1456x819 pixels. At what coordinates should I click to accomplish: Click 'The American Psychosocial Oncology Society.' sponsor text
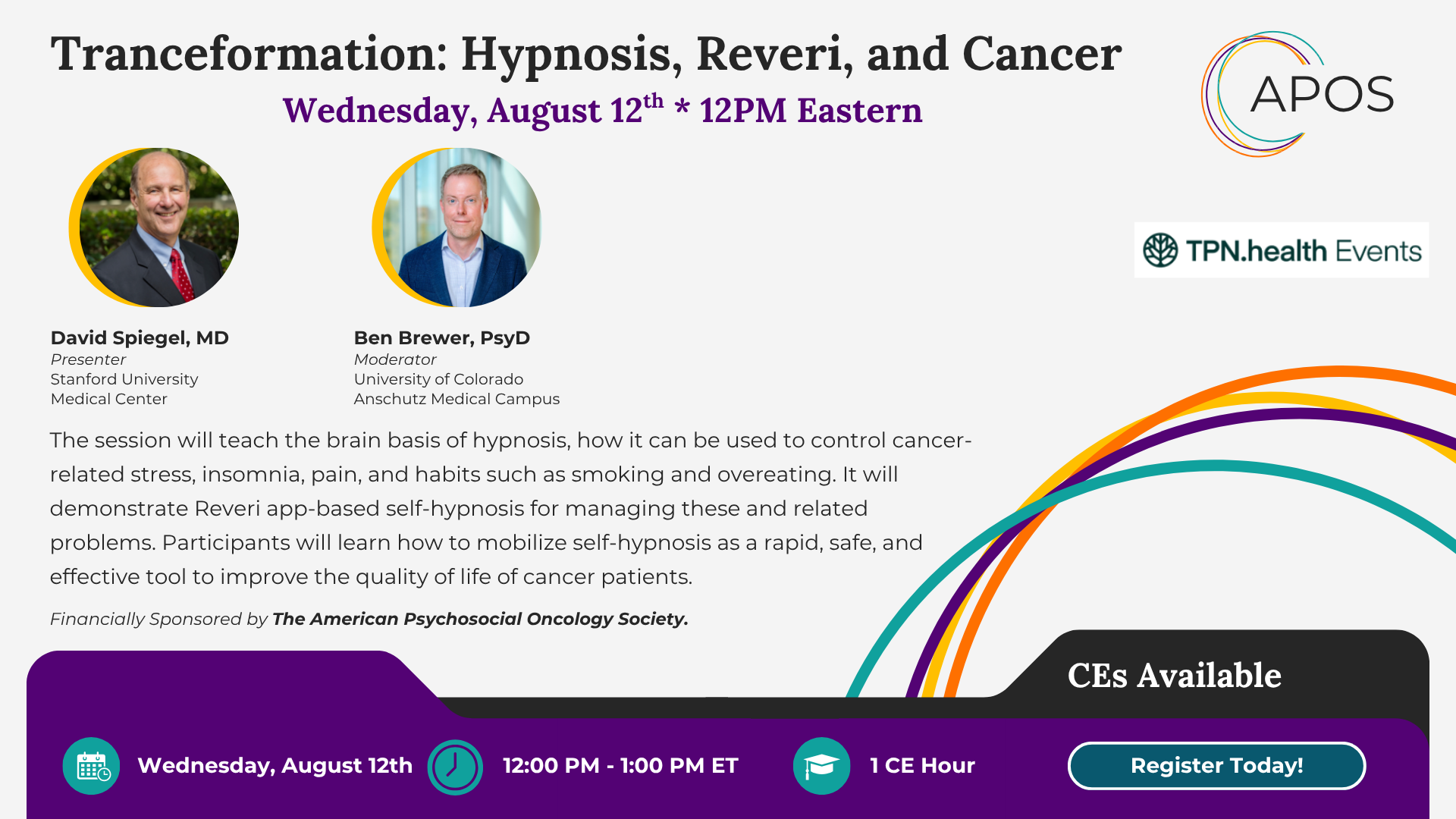(480, 619)
